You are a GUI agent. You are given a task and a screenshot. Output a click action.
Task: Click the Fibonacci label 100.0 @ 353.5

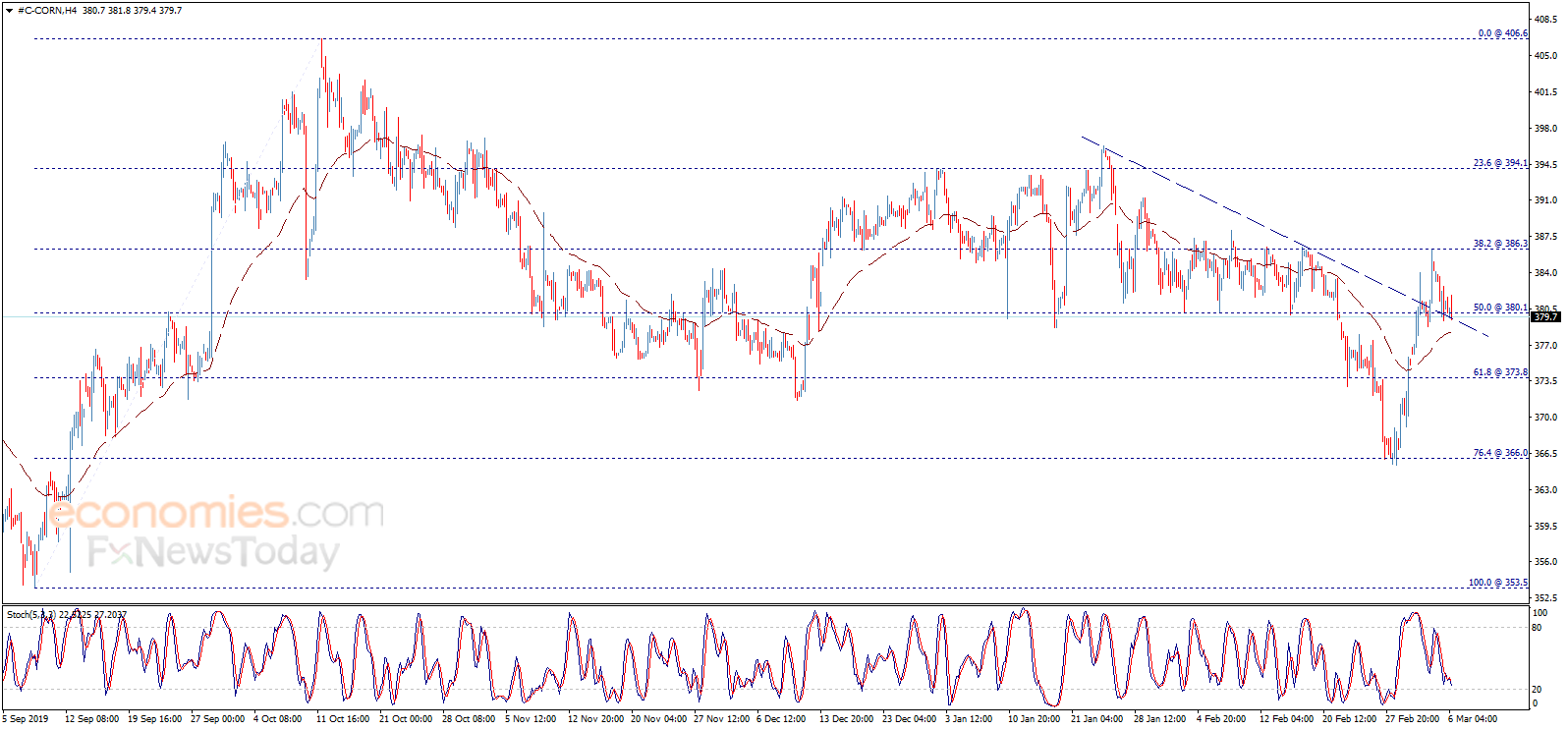1498,583
